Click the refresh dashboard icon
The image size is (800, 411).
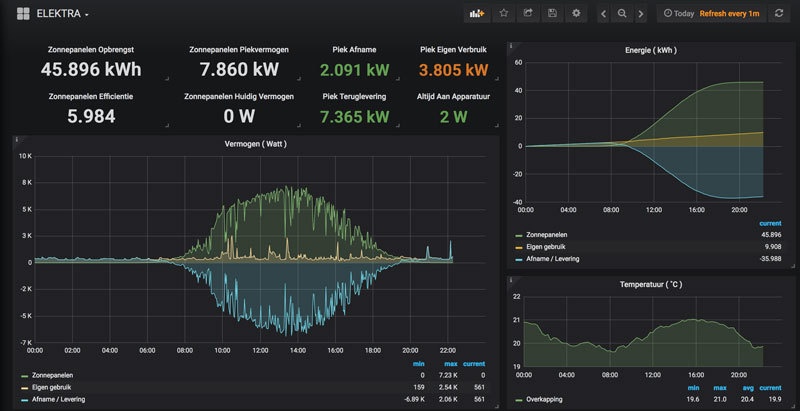[779, 14]
